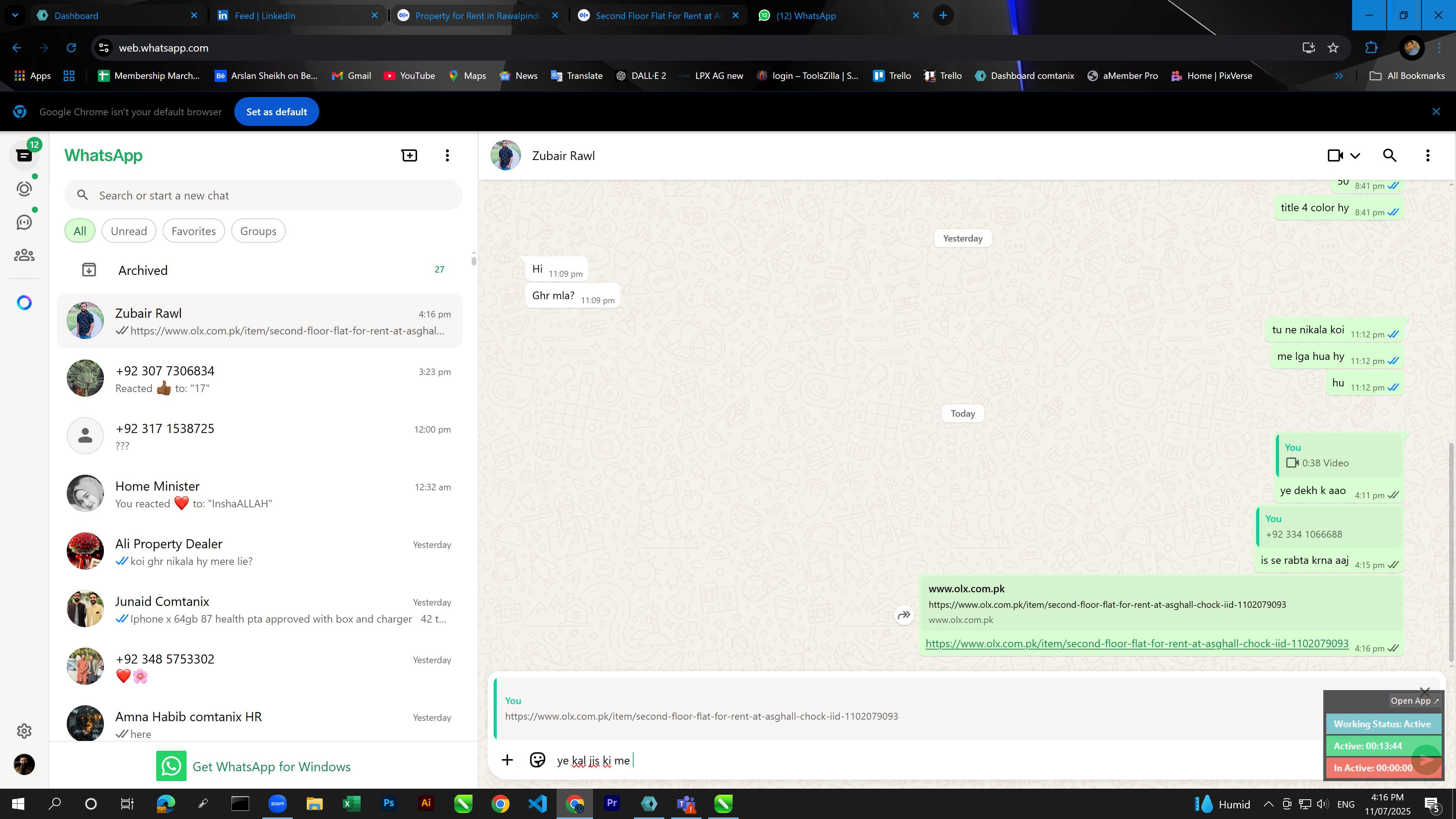Cancel the reply preview with the X
The width and height of the screenshot is (1456, 819).
pyautogui.click(x=1425, y=692)
